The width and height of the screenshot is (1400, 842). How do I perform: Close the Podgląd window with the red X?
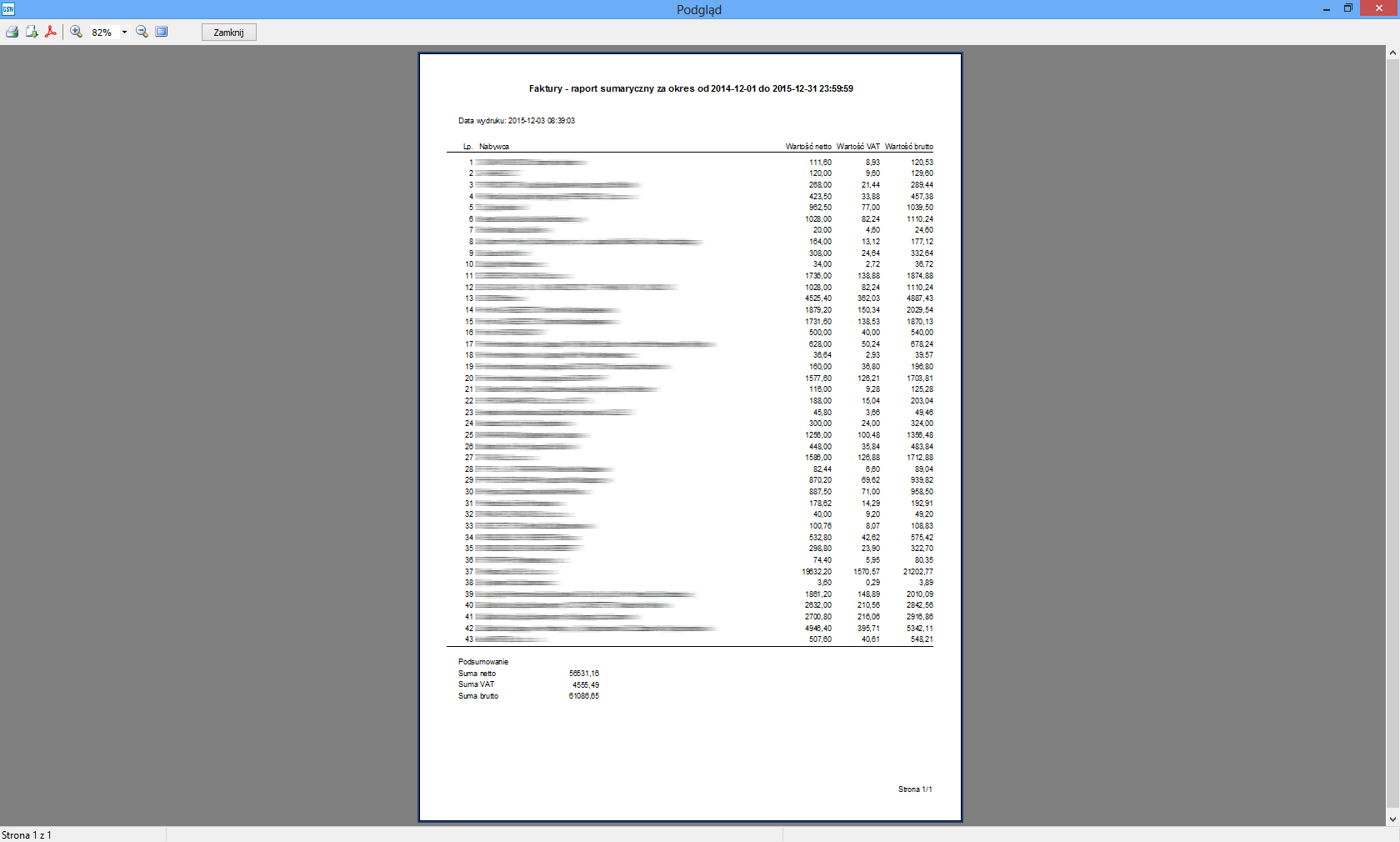coord(1379,8)
